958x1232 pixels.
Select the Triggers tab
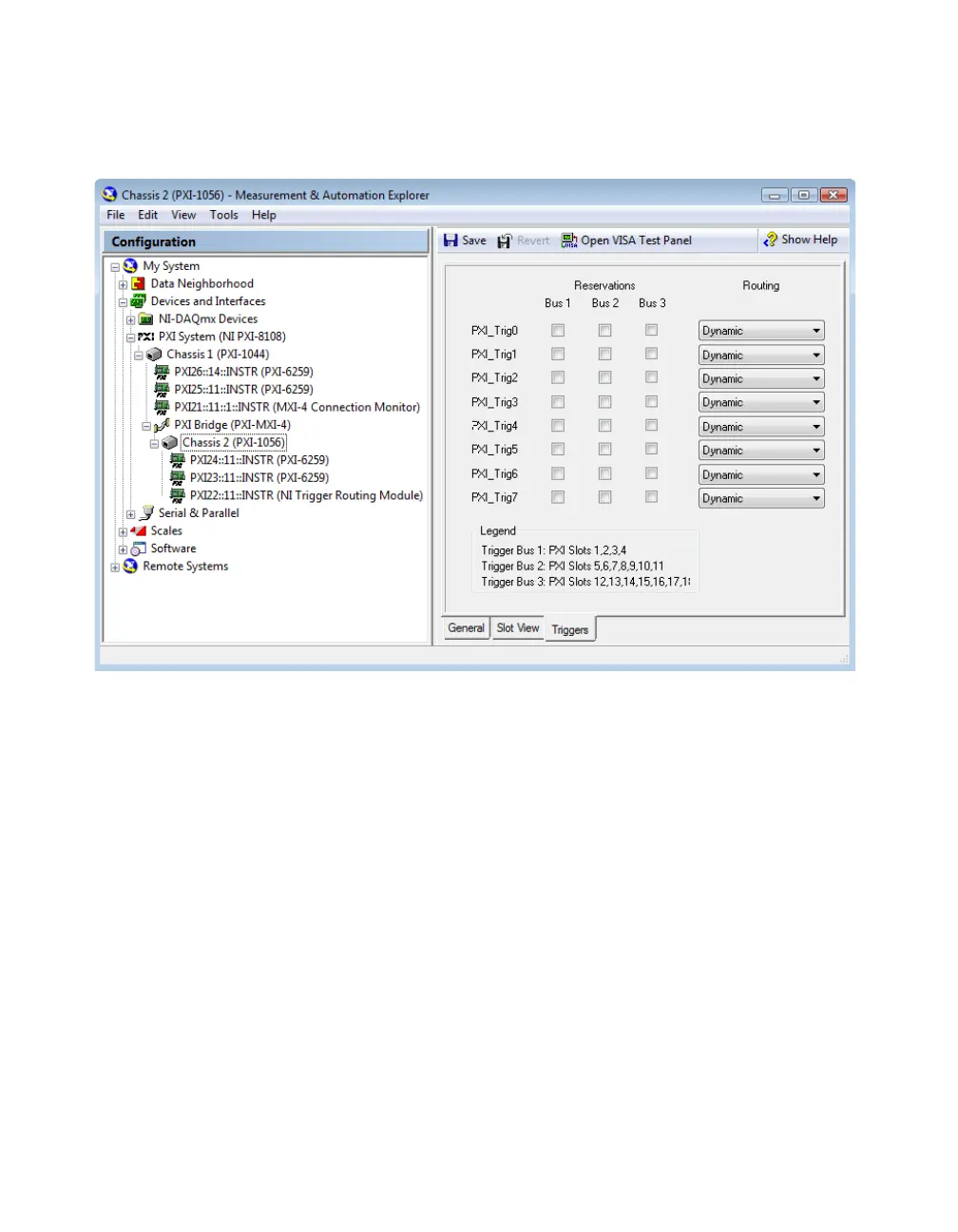[570, 629]
